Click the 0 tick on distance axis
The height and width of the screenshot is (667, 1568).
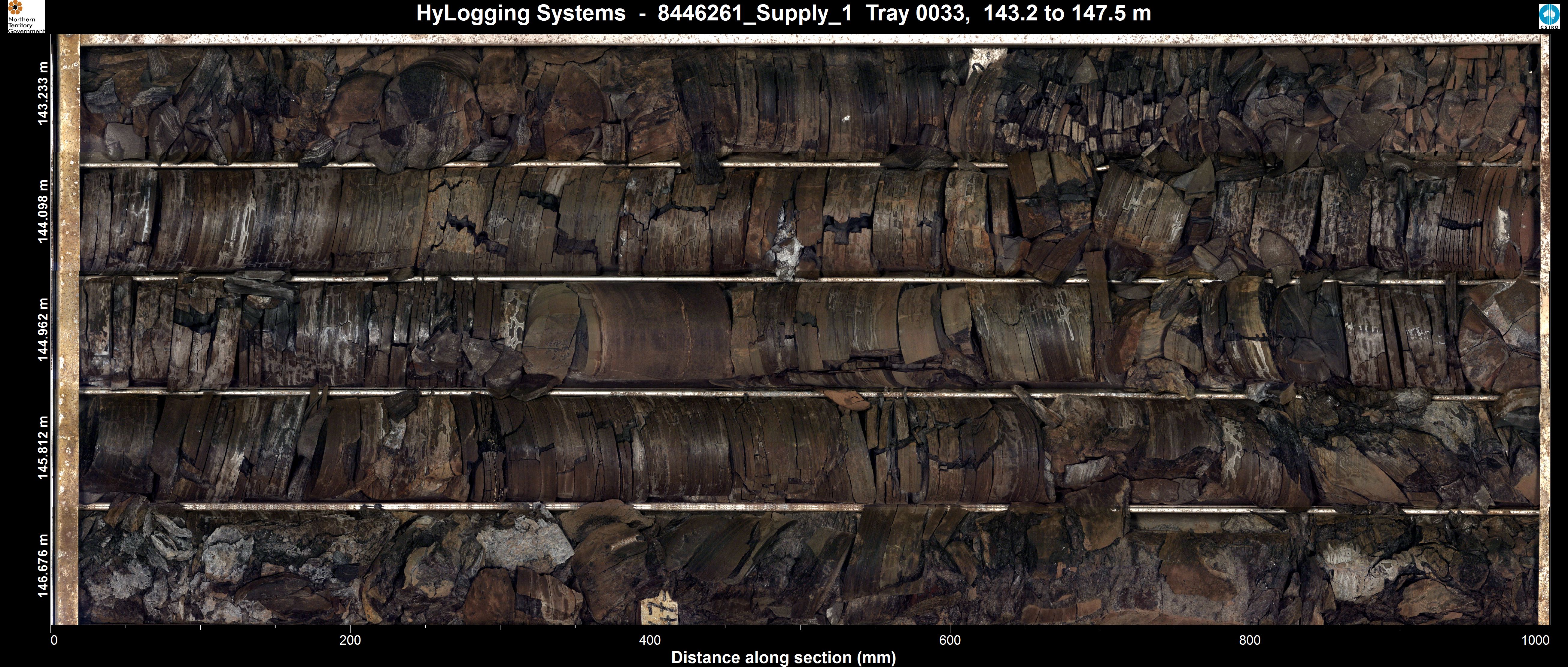point(54,640)
